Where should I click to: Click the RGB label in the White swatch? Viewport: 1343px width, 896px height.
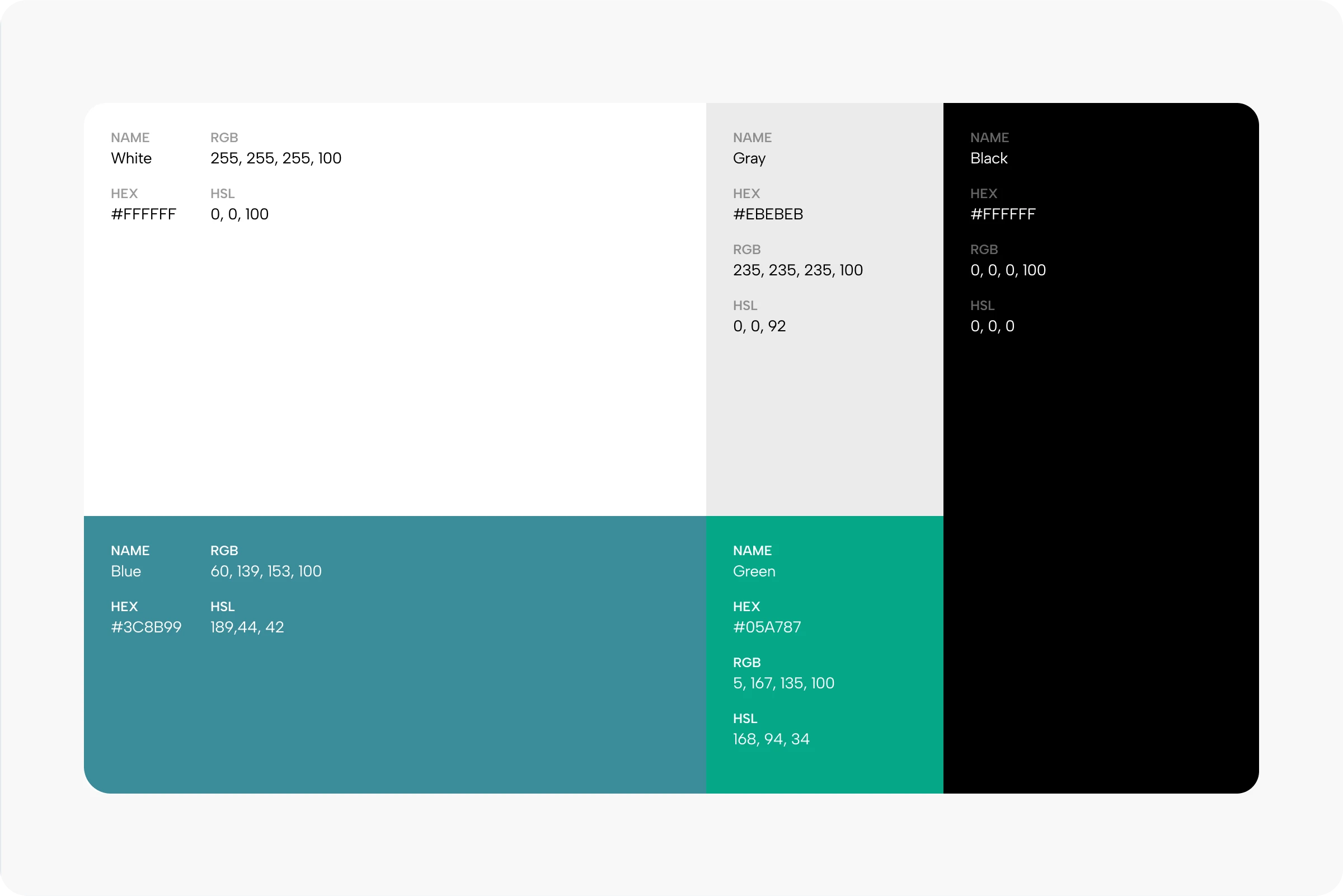(224, 138)
